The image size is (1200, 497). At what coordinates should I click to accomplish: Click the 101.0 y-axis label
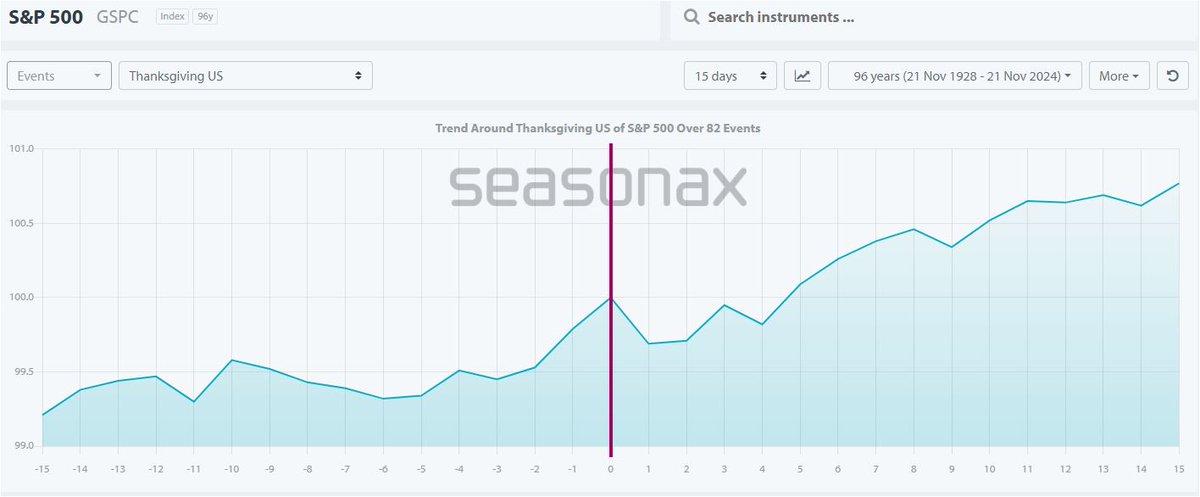pos(23,149)
